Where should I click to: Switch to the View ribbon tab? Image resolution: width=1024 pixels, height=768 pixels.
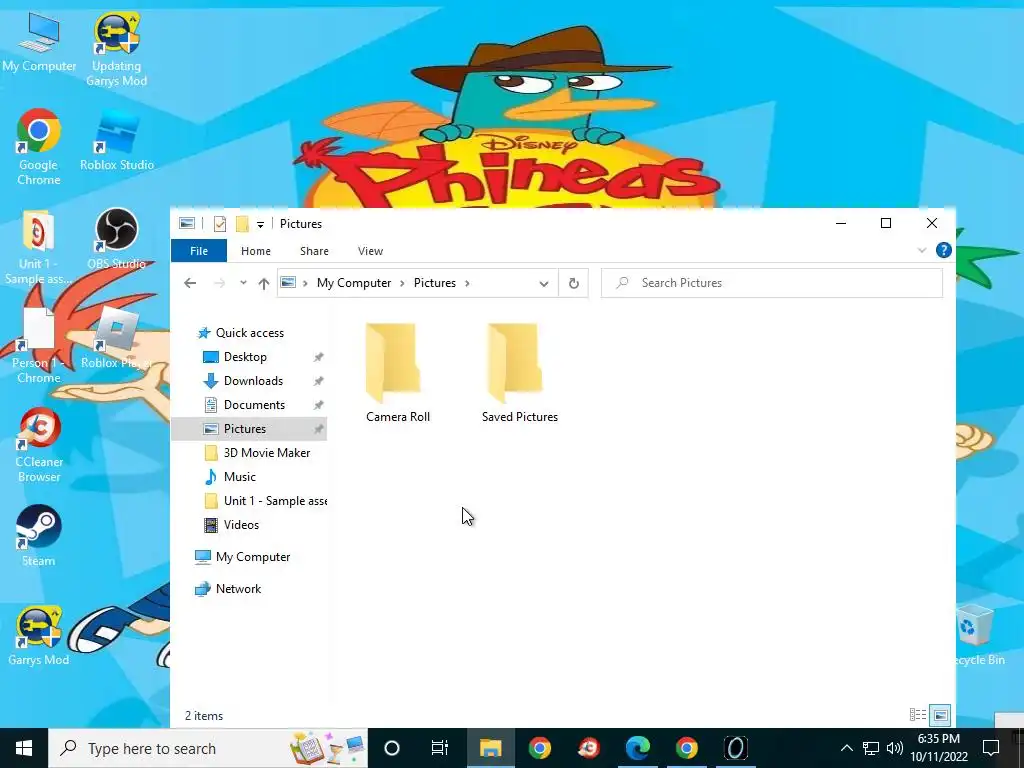pyautogui.click(x=370, y=251)
